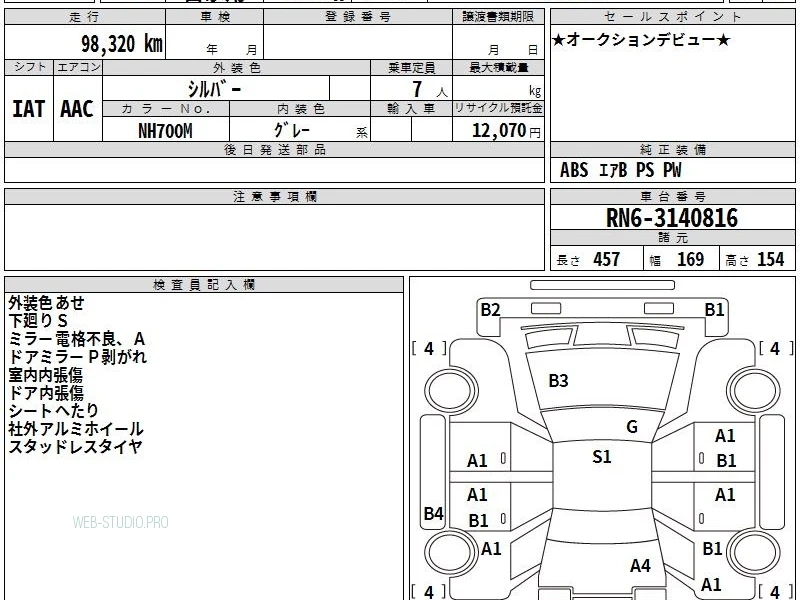Click the 後日発送部品 header
800x600 pixels.
point(274,149)
